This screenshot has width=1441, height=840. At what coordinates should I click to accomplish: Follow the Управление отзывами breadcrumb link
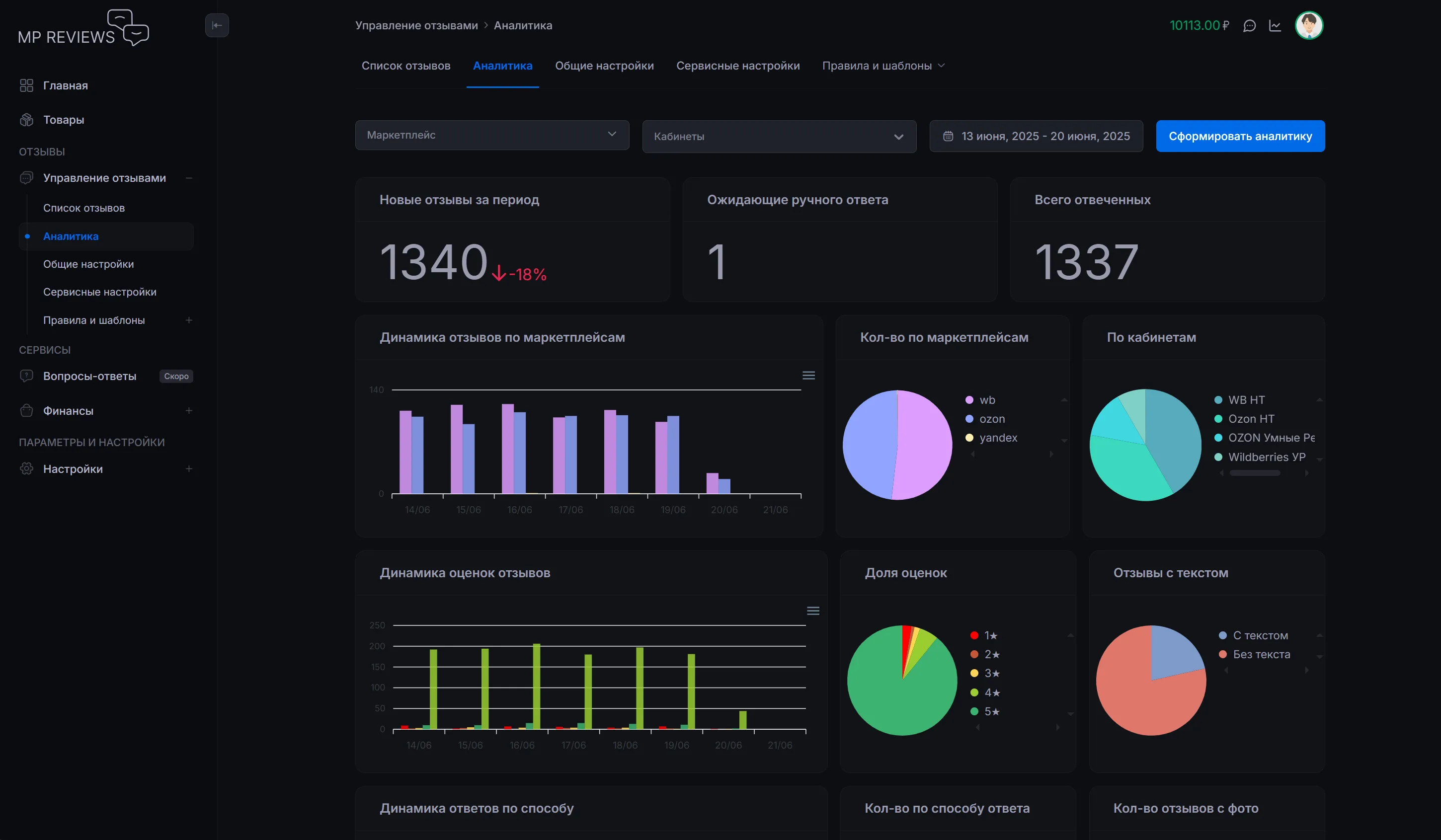pyautogui.click(x=416, y=25)
